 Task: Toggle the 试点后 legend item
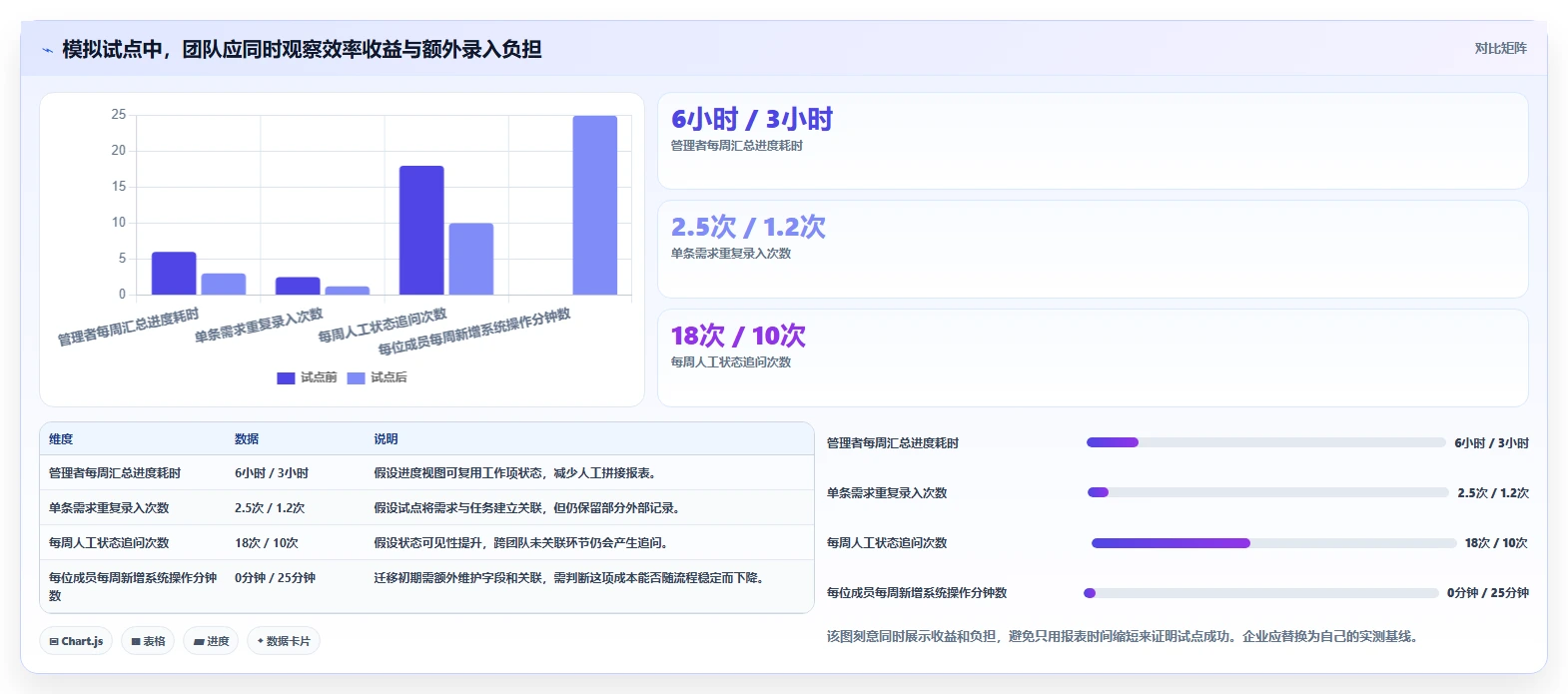377,377
